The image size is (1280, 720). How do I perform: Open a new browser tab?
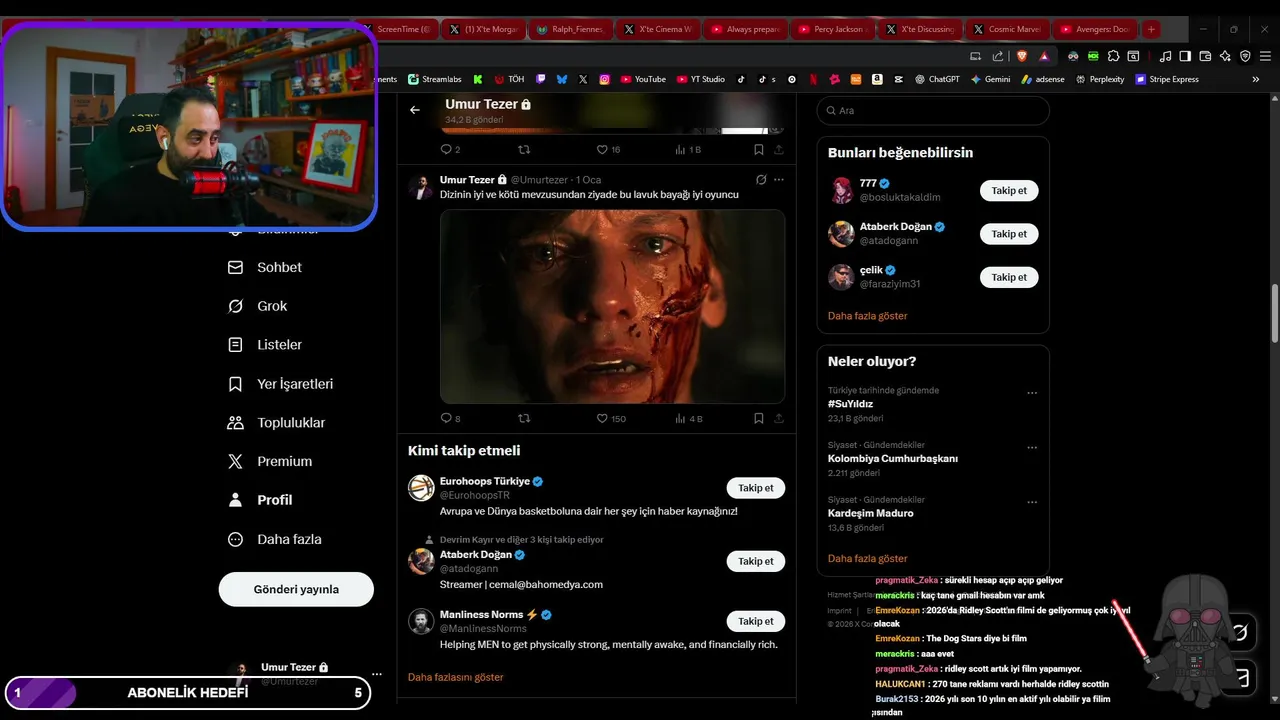[x=1151, y=29]
